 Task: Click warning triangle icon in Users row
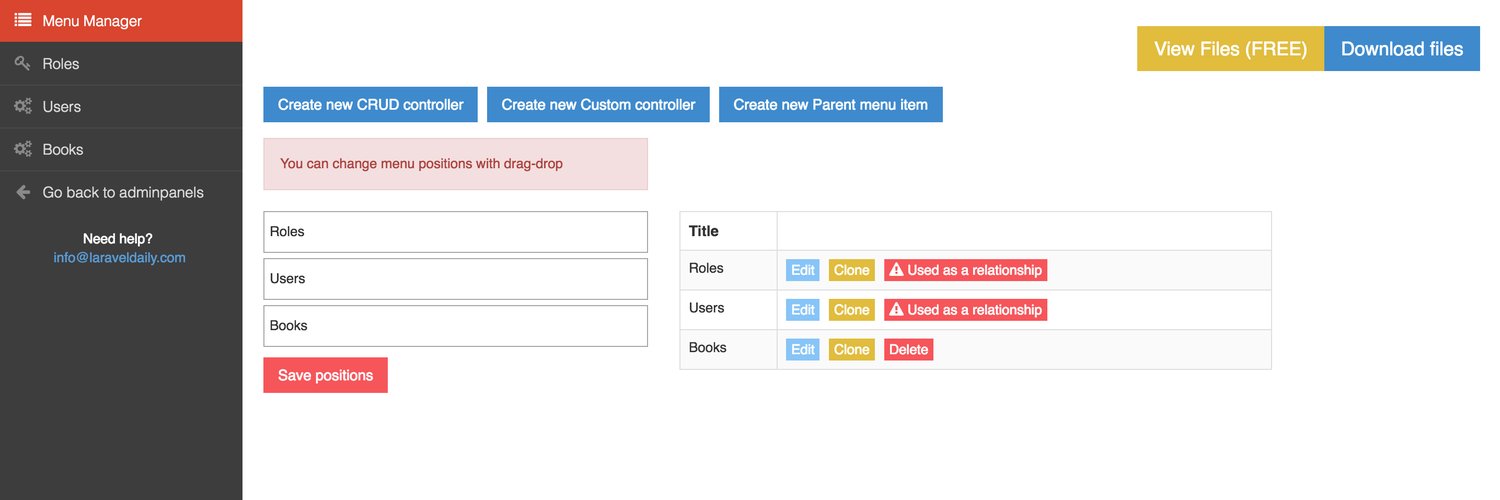(896, 310)
